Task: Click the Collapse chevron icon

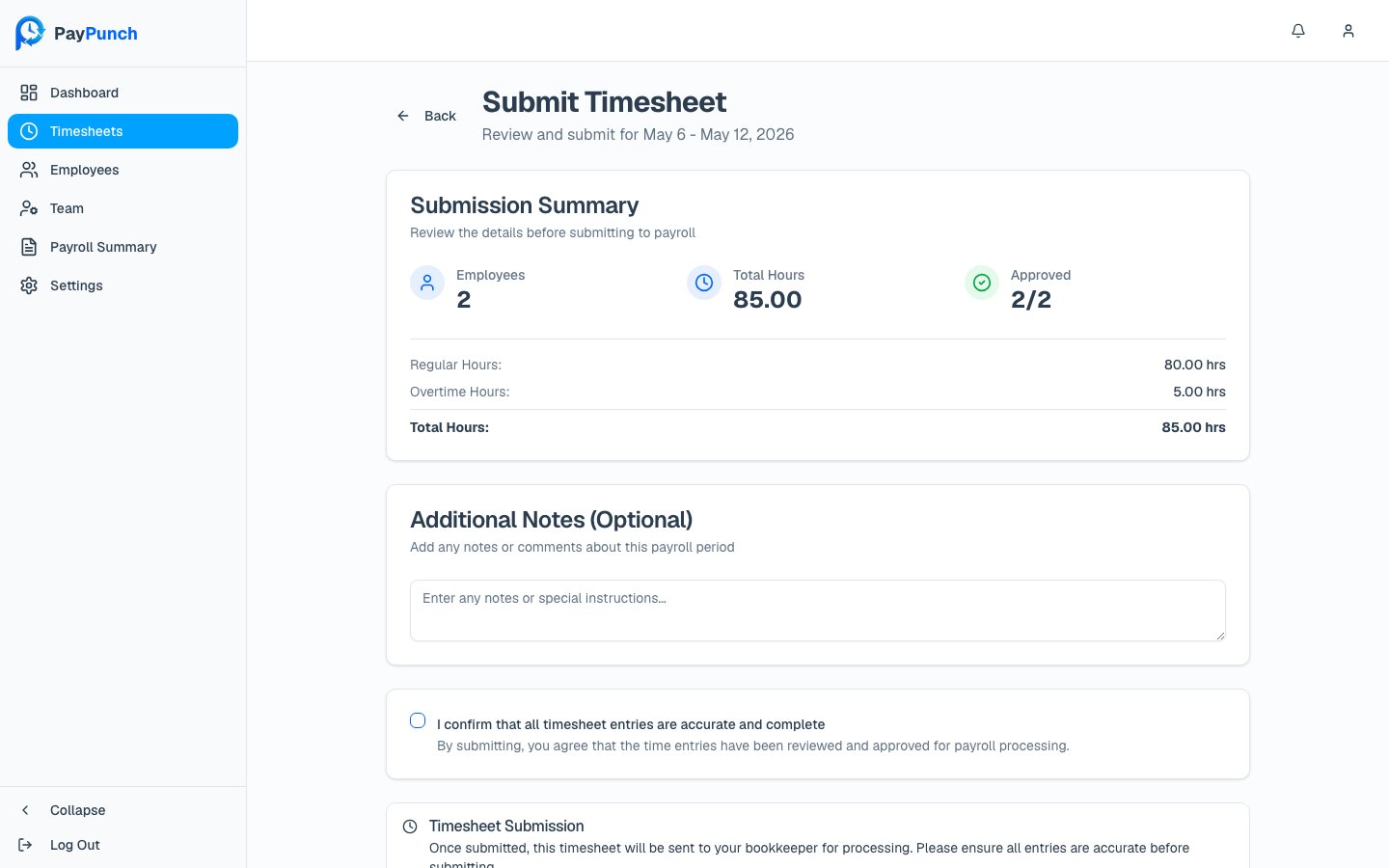Action: [25, 810]
